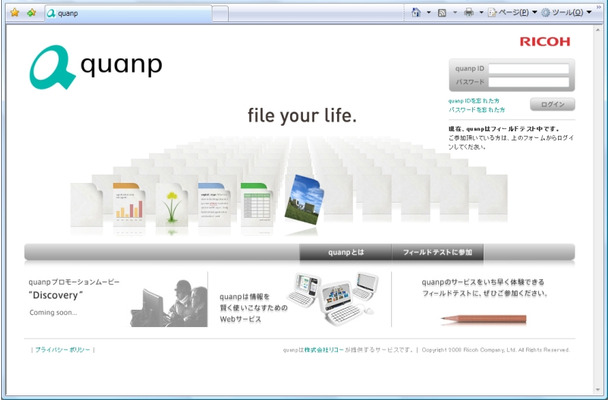Click the quanpは情報を賢く使いこなす text
Viewport: 610px width, 400px height.
[253, 308]
